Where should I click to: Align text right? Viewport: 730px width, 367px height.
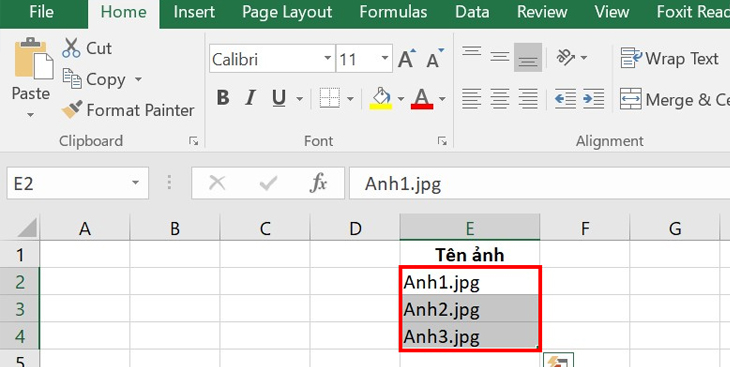point(528,99)
